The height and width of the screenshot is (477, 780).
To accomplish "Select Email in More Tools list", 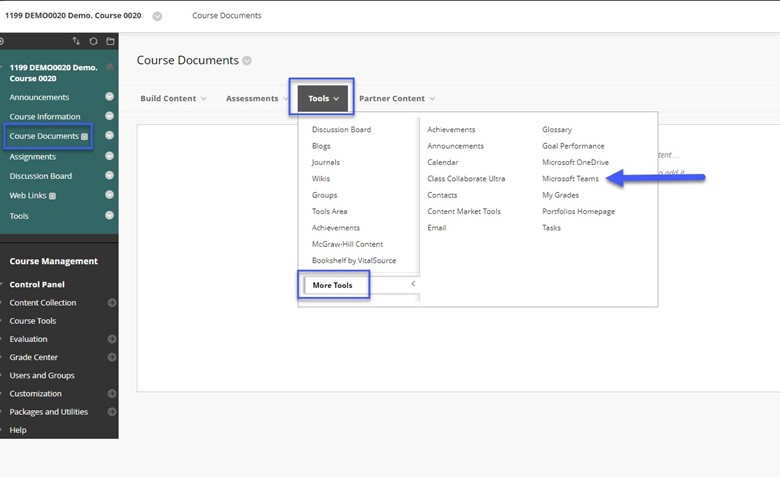I will [x=436, y=227].
